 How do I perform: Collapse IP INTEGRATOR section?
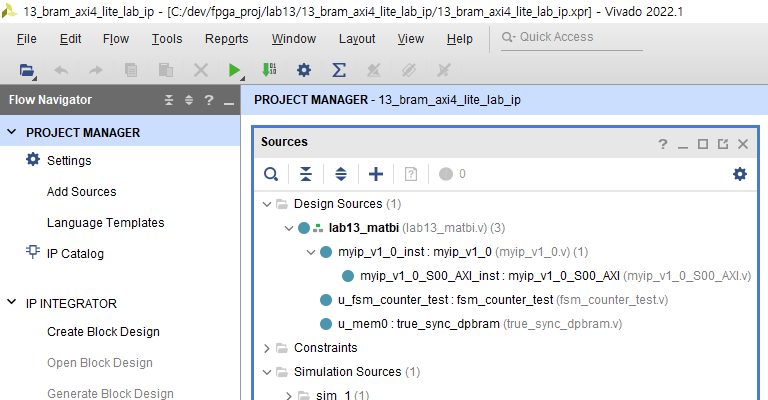[12, 302]
